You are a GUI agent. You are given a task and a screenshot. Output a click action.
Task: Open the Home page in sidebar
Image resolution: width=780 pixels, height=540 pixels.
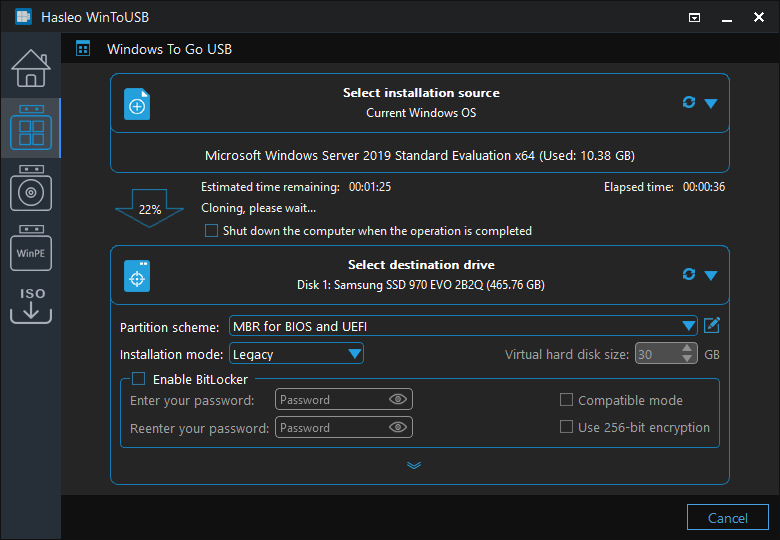(x=31, y=68)
